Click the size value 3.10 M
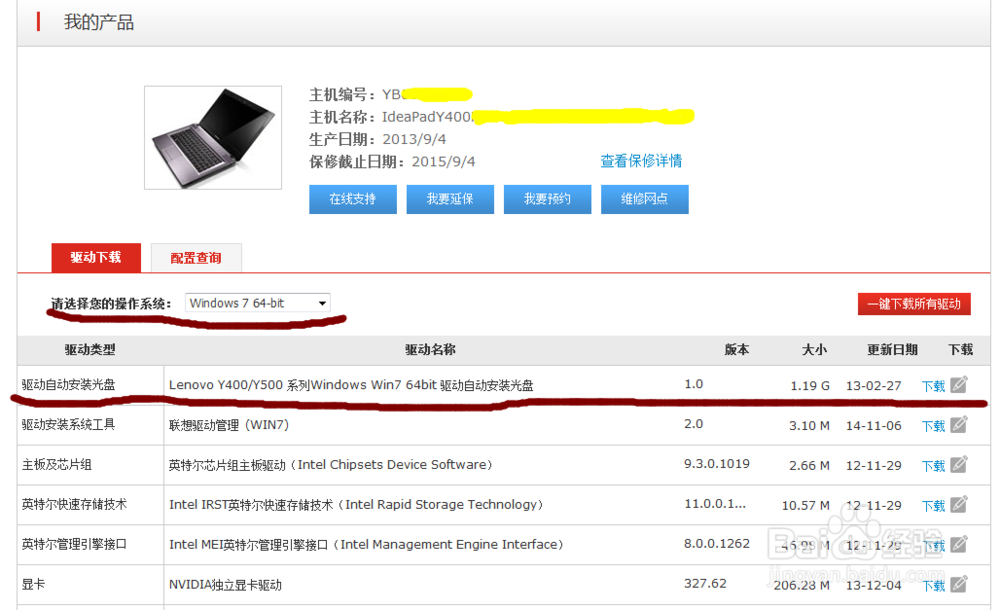The width and height of the screenshot is (1000, 610). pos(809,426)
